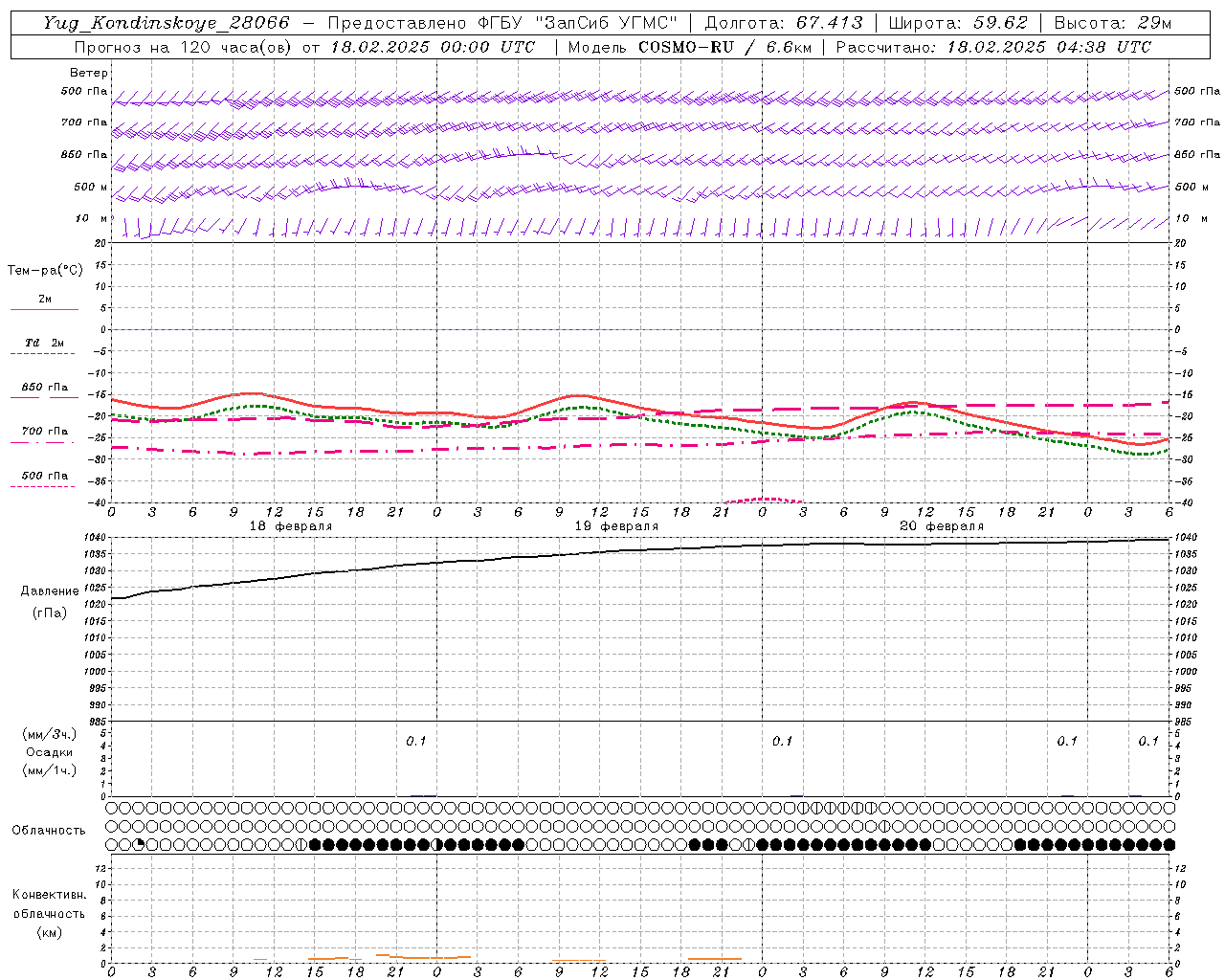Click the "Осадки" precipitation label
The height and width of the screenshot is (980, 1225).
tap(50, 752)
